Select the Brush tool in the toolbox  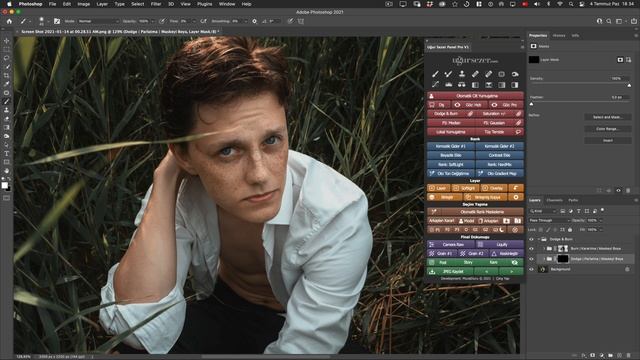7,102
